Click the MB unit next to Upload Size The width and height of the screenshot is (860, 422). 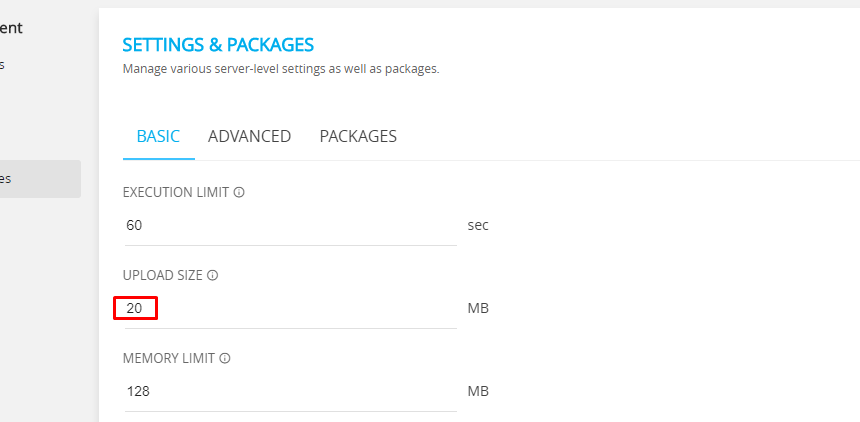click(x=478, y=308)
